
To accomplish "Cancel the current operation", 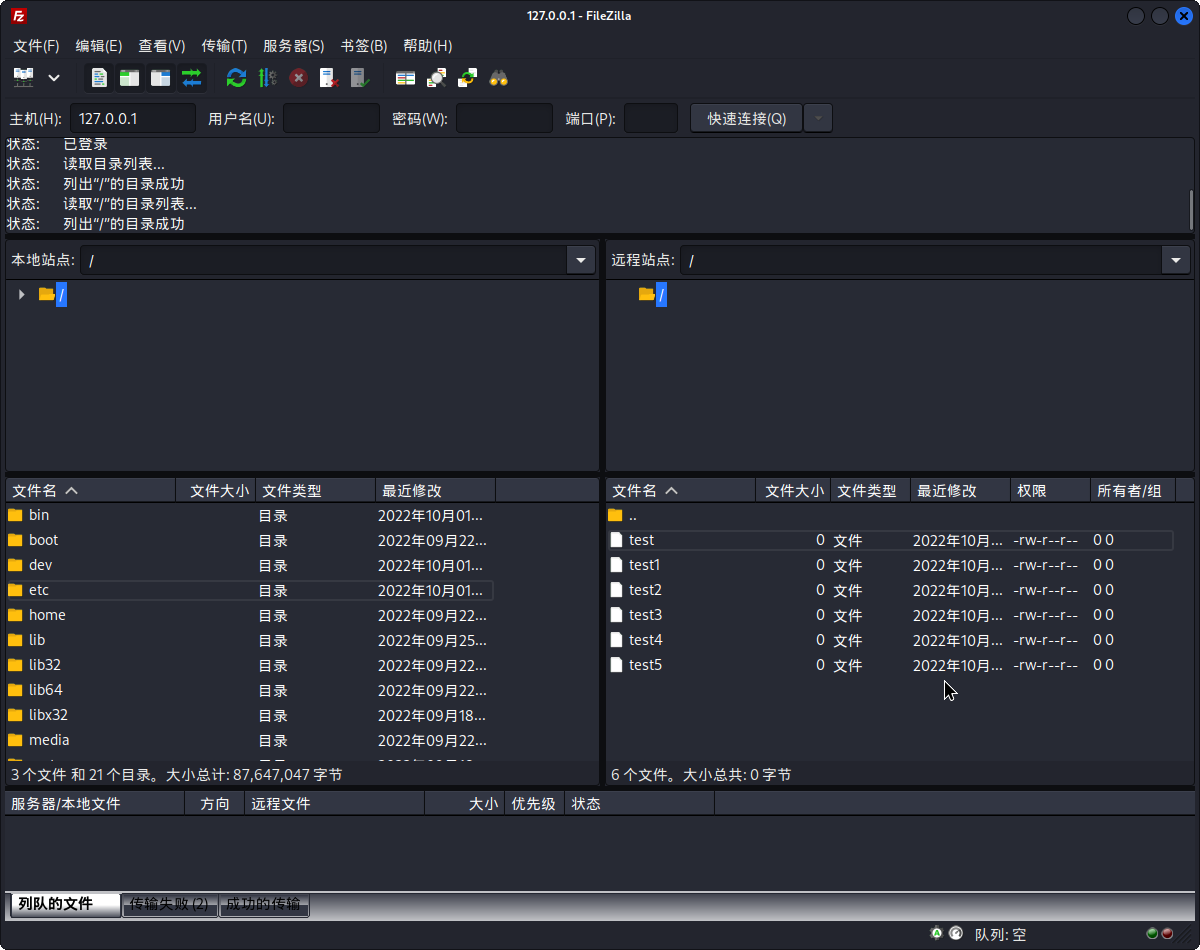I will tap(298, 77).
